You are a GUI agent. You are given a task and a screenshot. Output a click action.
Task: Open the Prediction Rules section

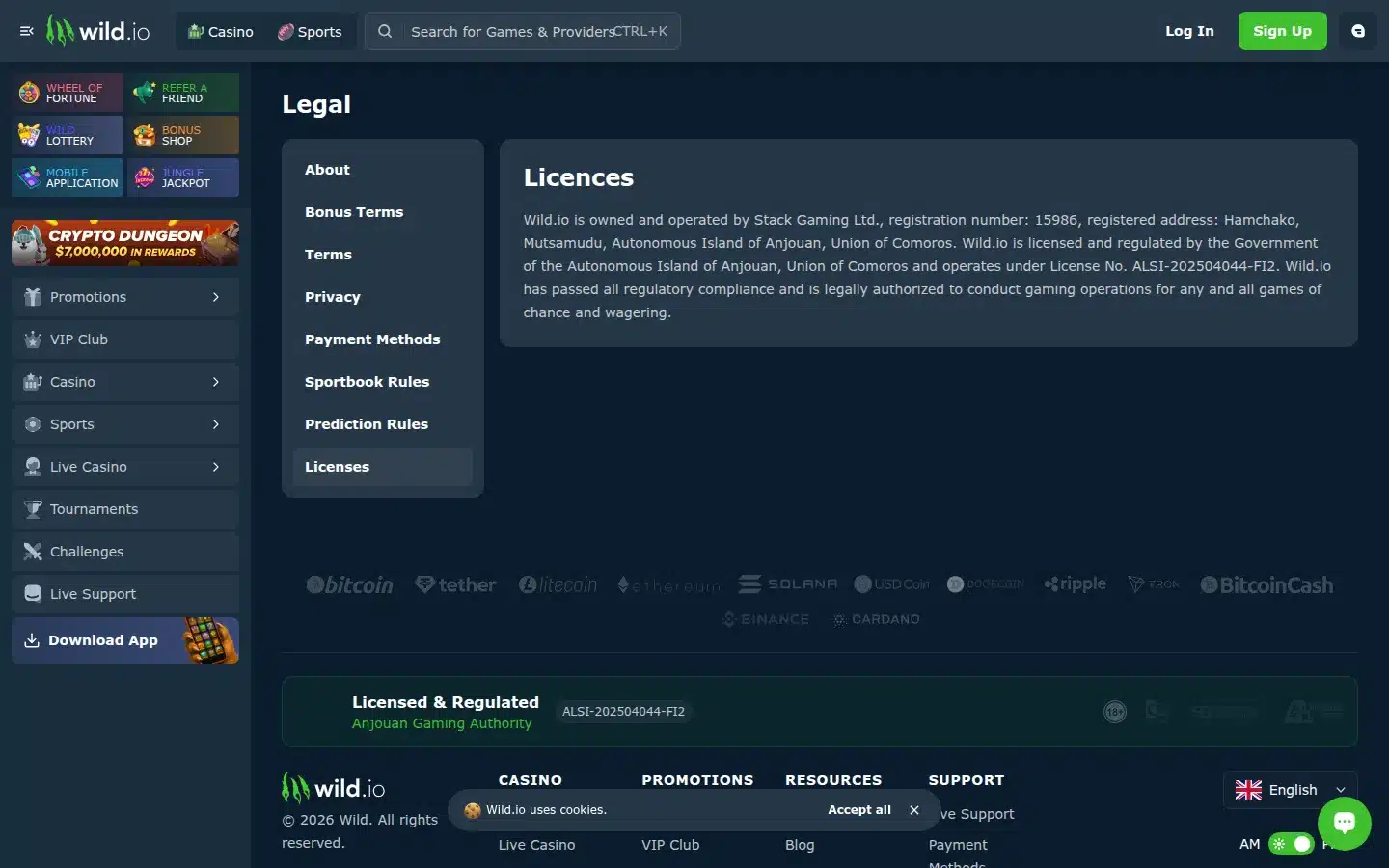pos(383,424)
